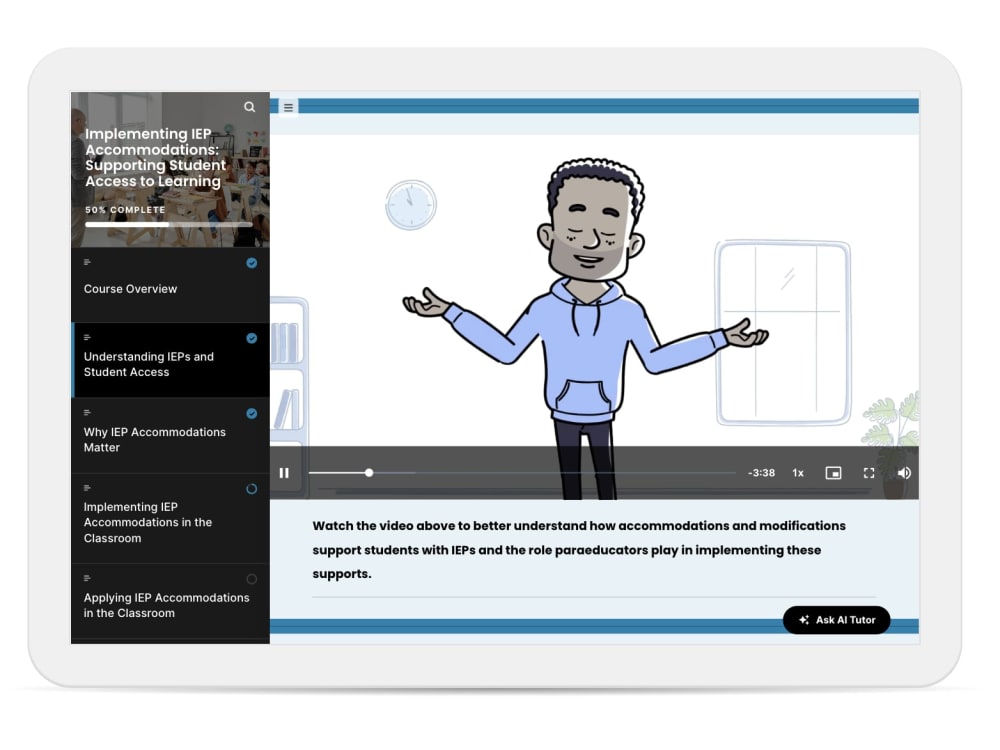Click lesson-type icon above Implementing IEP Accommodations
The height and width of the screenshot is (750, 1000).
click(x=87, y=488)
